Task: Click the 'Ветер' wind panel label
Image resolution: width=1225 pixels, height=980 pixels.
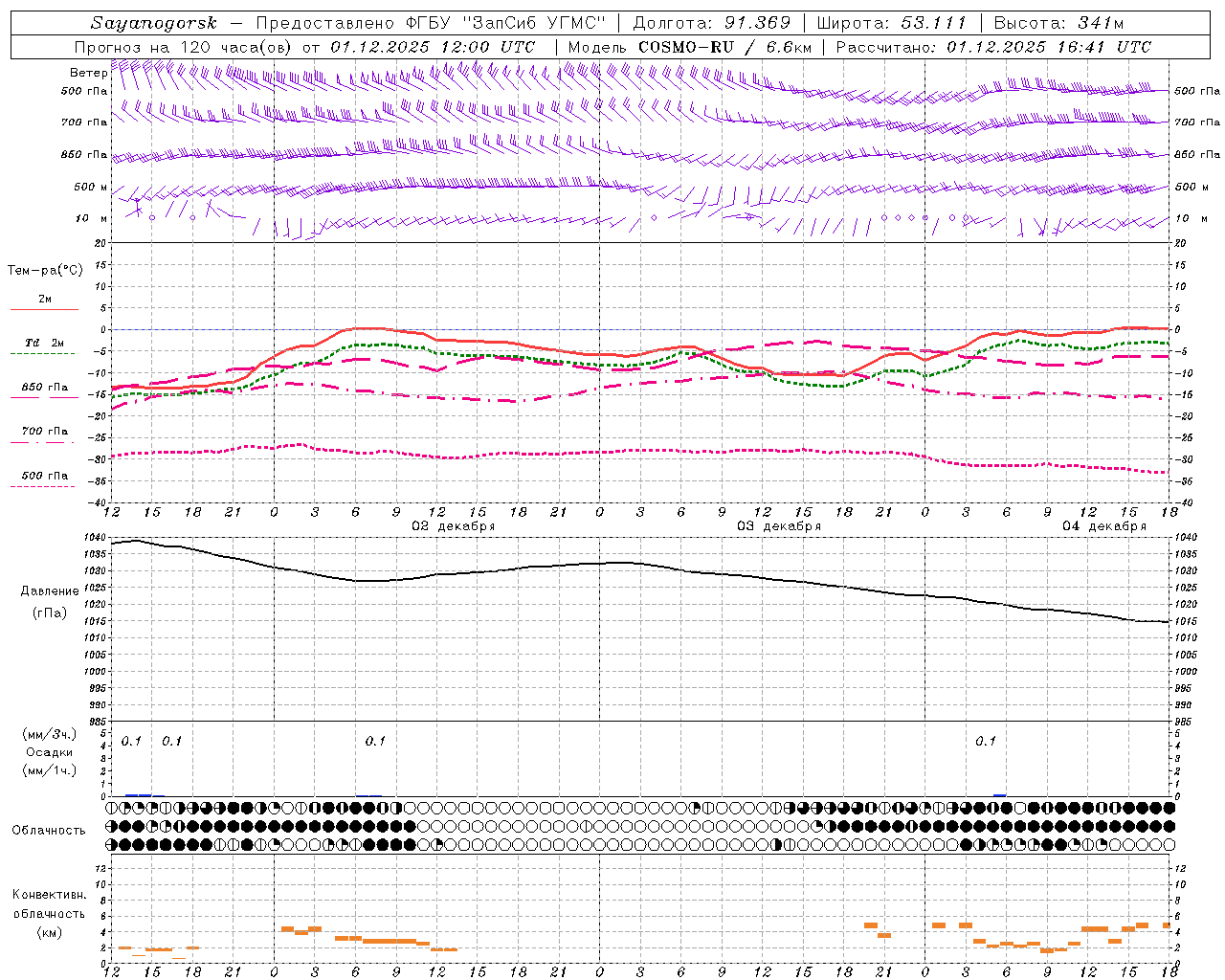Action: pyautogui.click(x=88, y=73)
